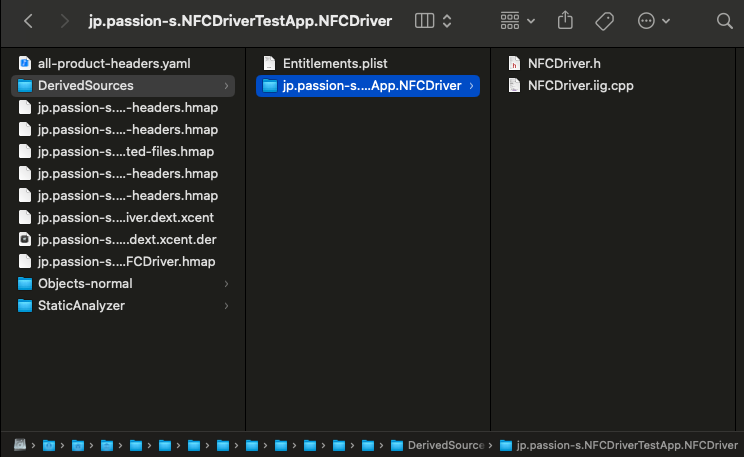This screenshot has width=744, height=457.
Task: Select the NFCDriver.iig.cpp file
Action: (x=580, y=85)
